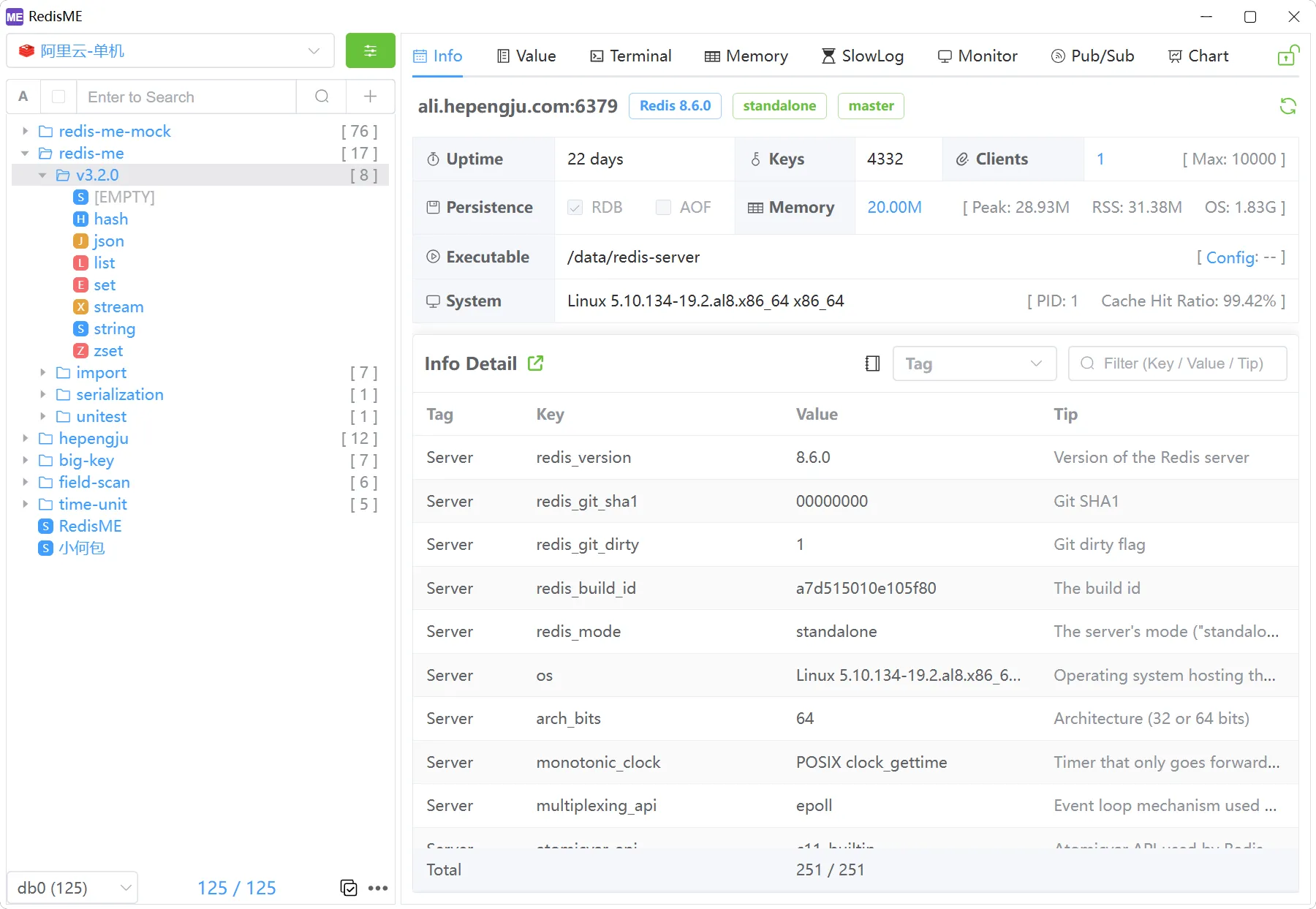Refresh server info with green refresh icon
The width and height of the screenshot is (1316, 909).
tap(1287, 106)
